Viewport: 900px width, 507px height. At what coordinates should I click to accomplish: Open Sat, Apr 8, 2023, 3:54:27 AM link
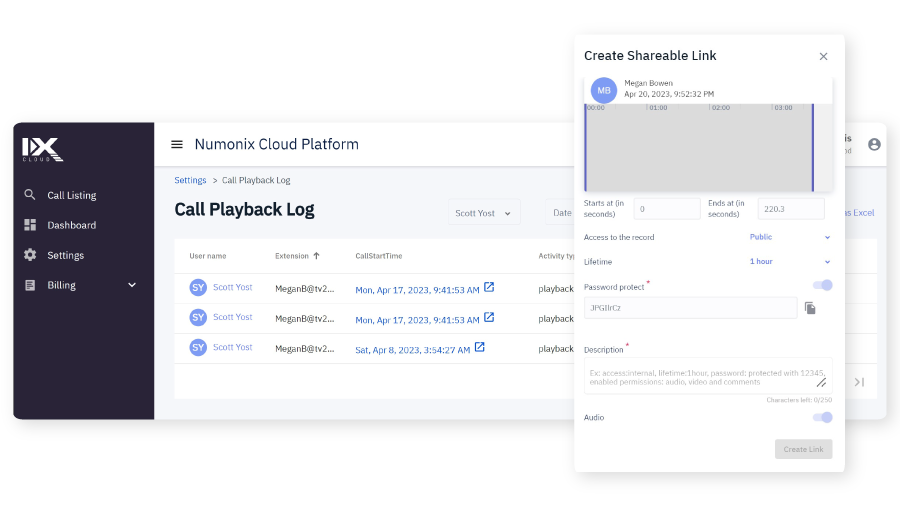413,350
